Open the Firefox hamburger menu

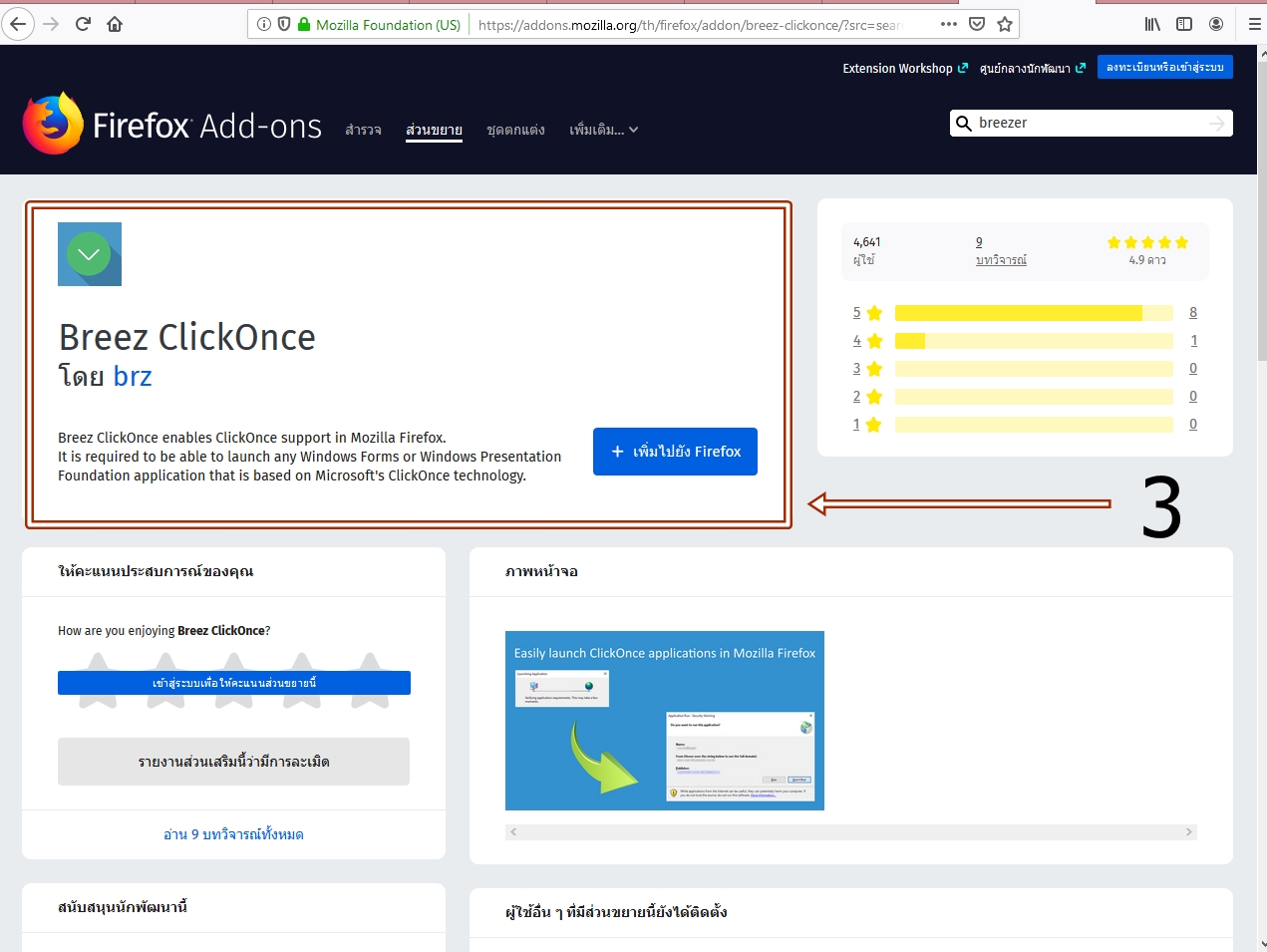[1254, 24]
